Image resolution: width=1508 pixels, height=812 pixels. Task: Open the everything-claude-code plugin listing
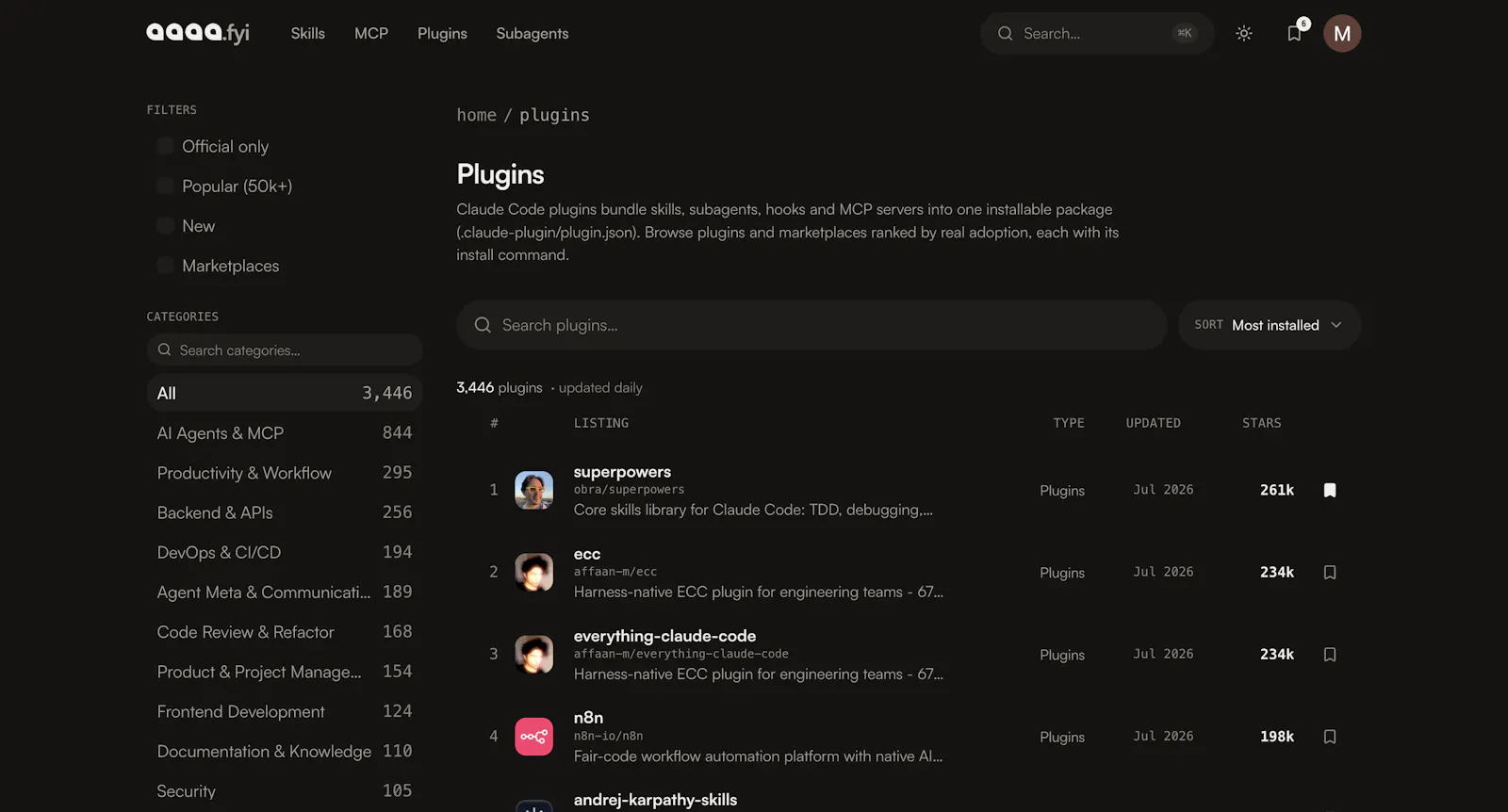click(664, 636)
